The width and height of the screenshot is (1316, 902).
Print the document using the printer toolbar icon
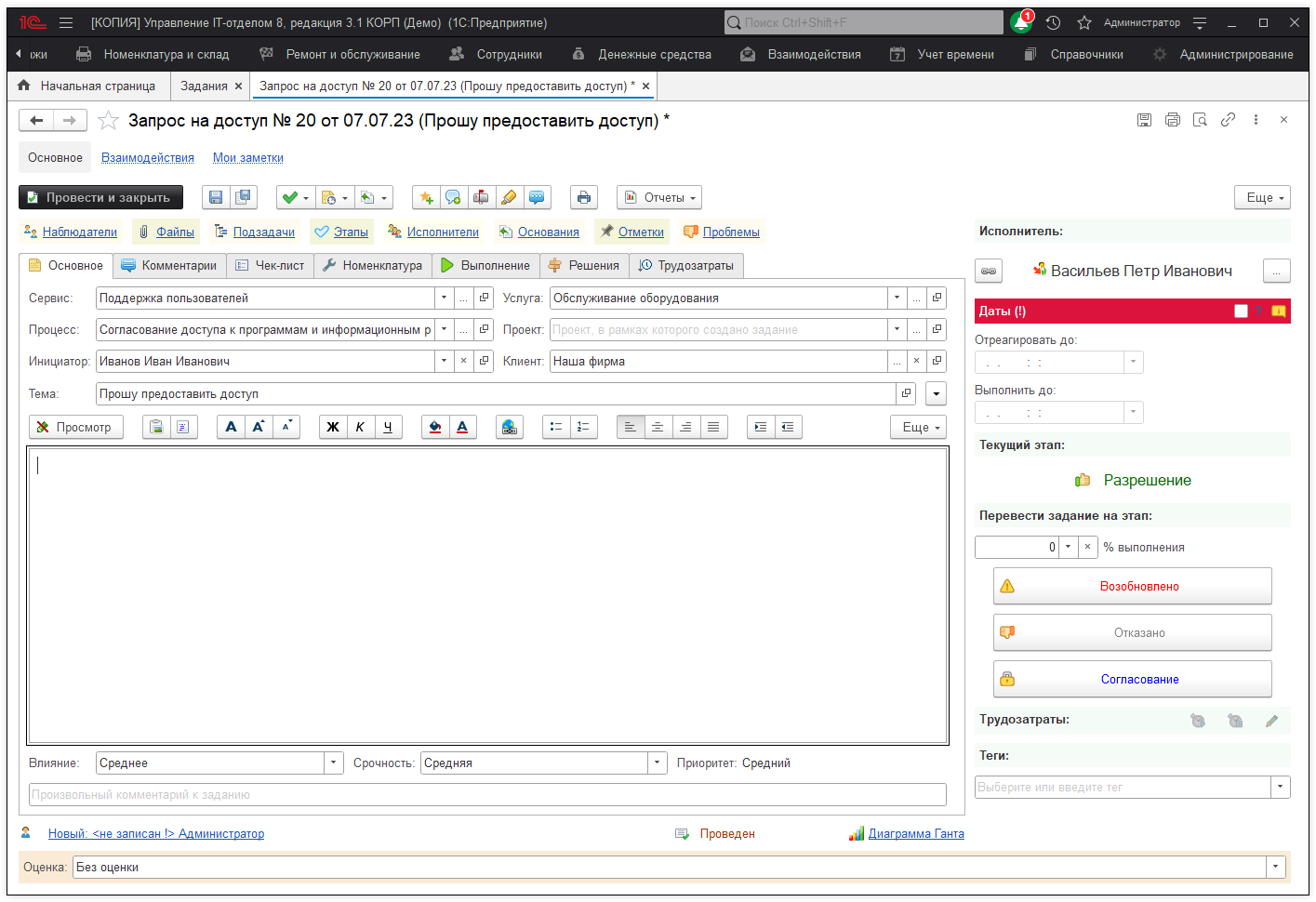click(583, 197)
